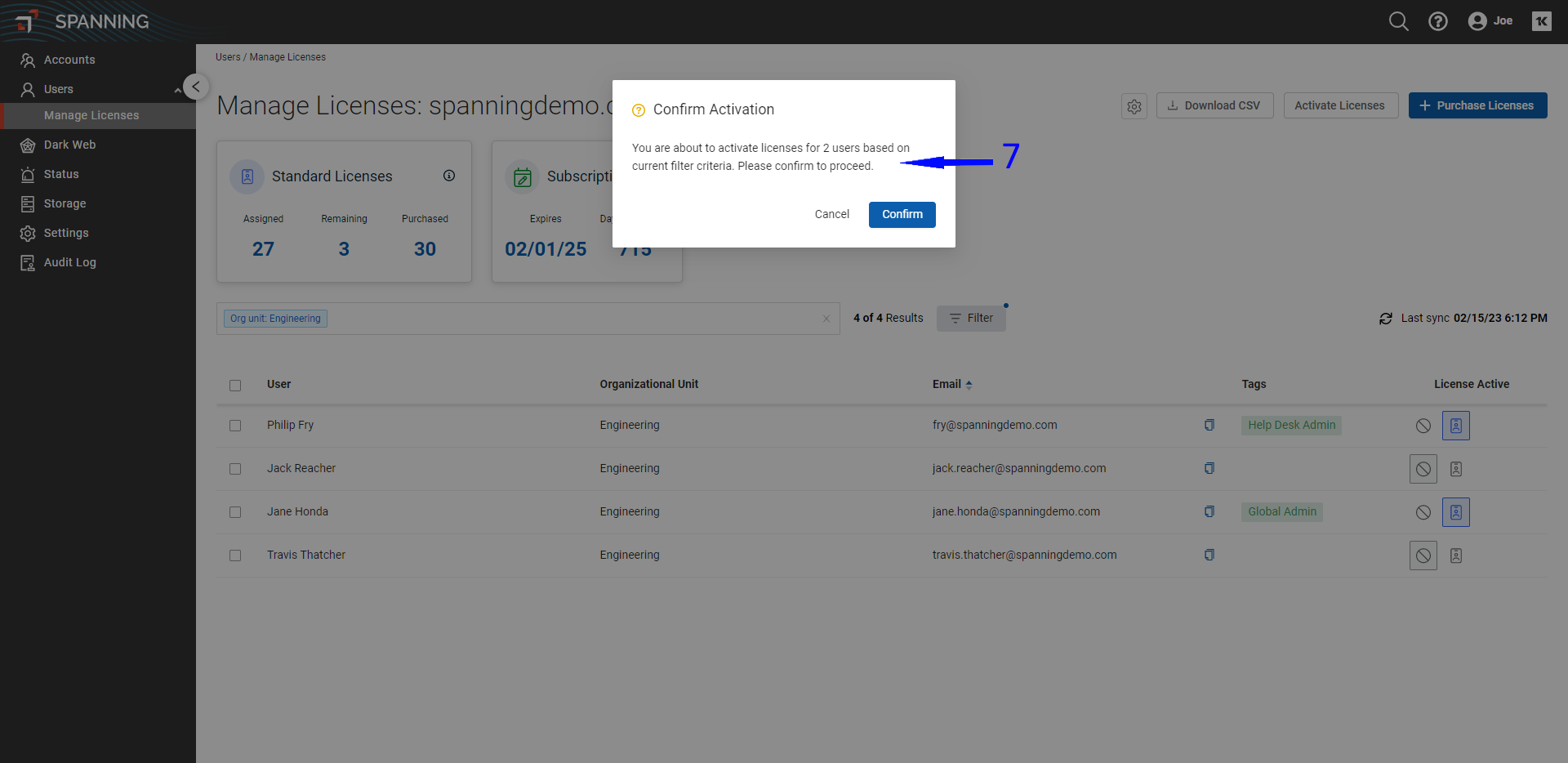Clear the search filter with X
The height and width of the screenshot is (763, 1568).
[826, 319]
